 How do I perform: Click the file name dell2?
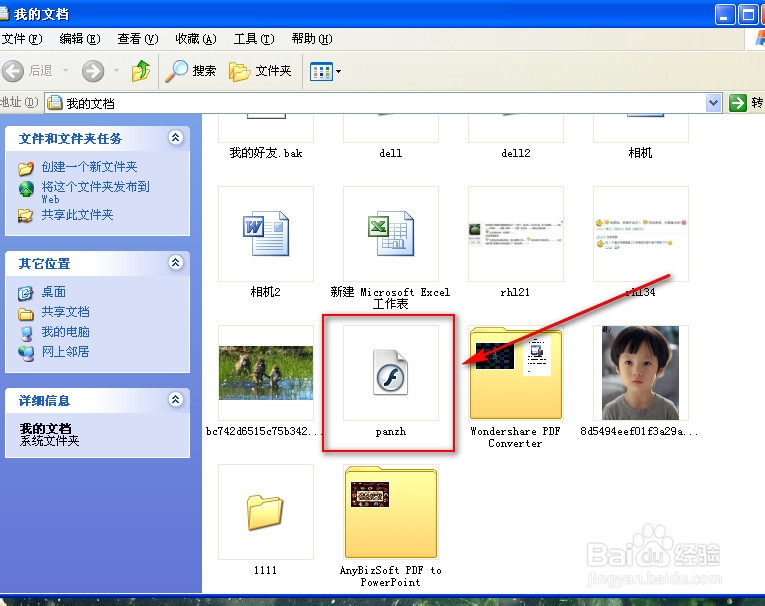[x=516, y=153]
